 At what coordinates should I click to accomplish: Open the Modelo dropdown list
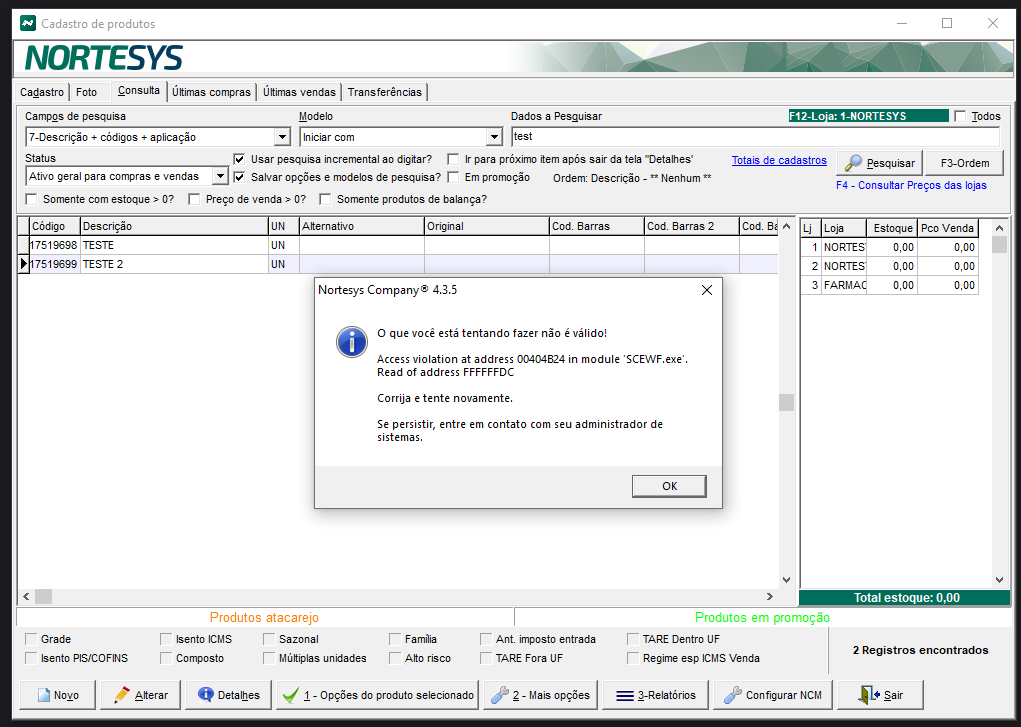(493, 138)
